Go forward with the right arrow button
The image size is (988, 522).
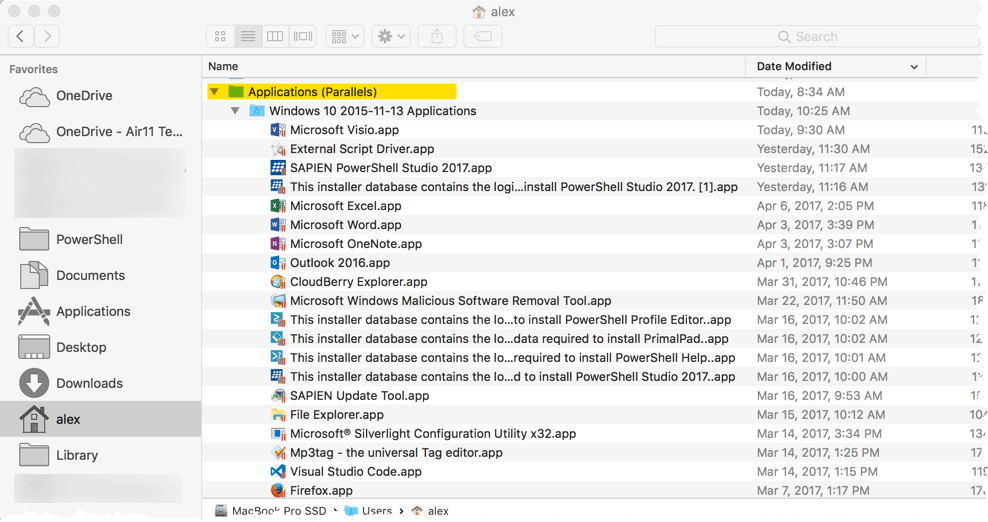click(47, 36)
